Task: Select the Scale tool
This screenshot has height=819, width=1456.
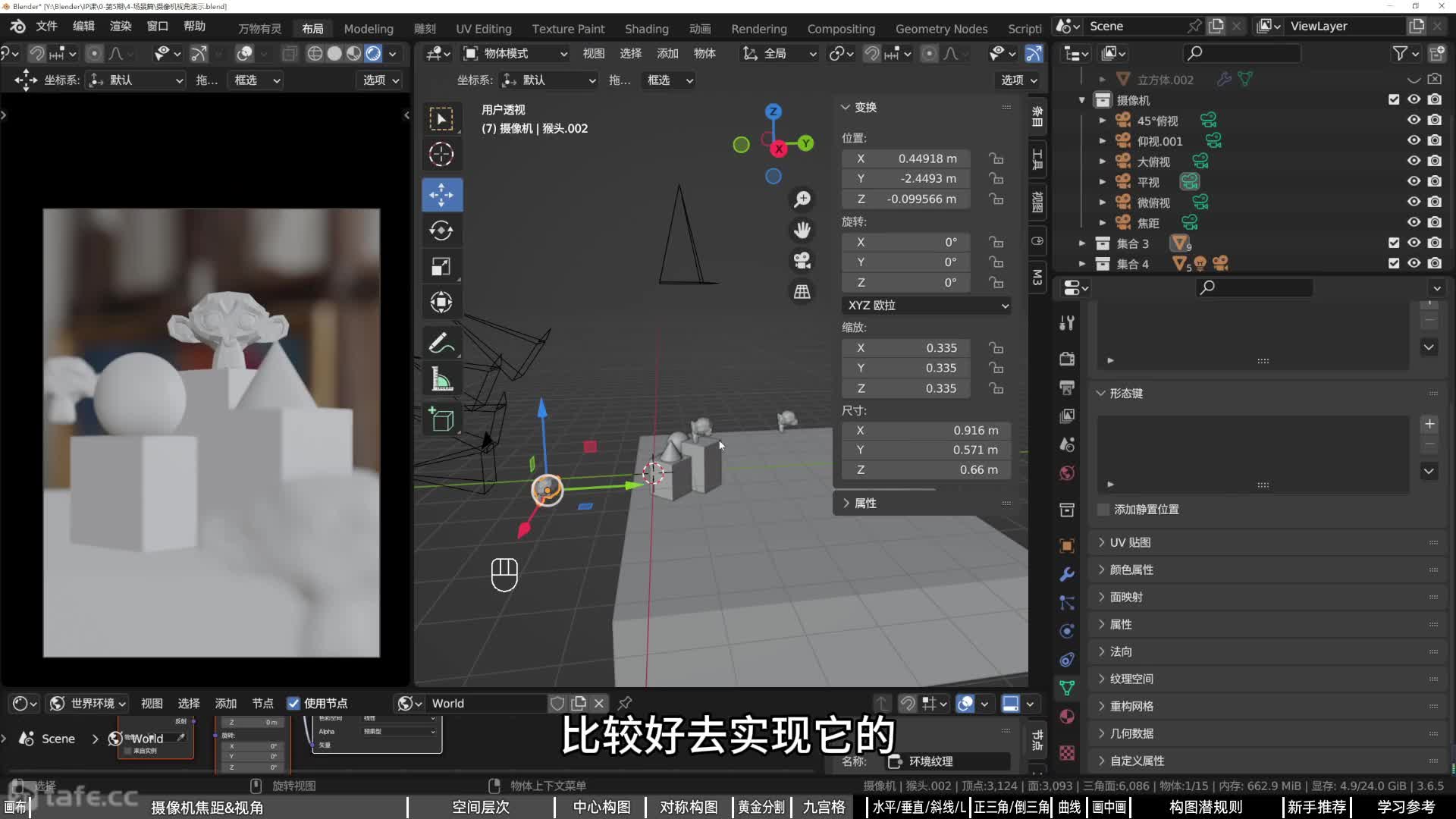Action: coord(441,267)
